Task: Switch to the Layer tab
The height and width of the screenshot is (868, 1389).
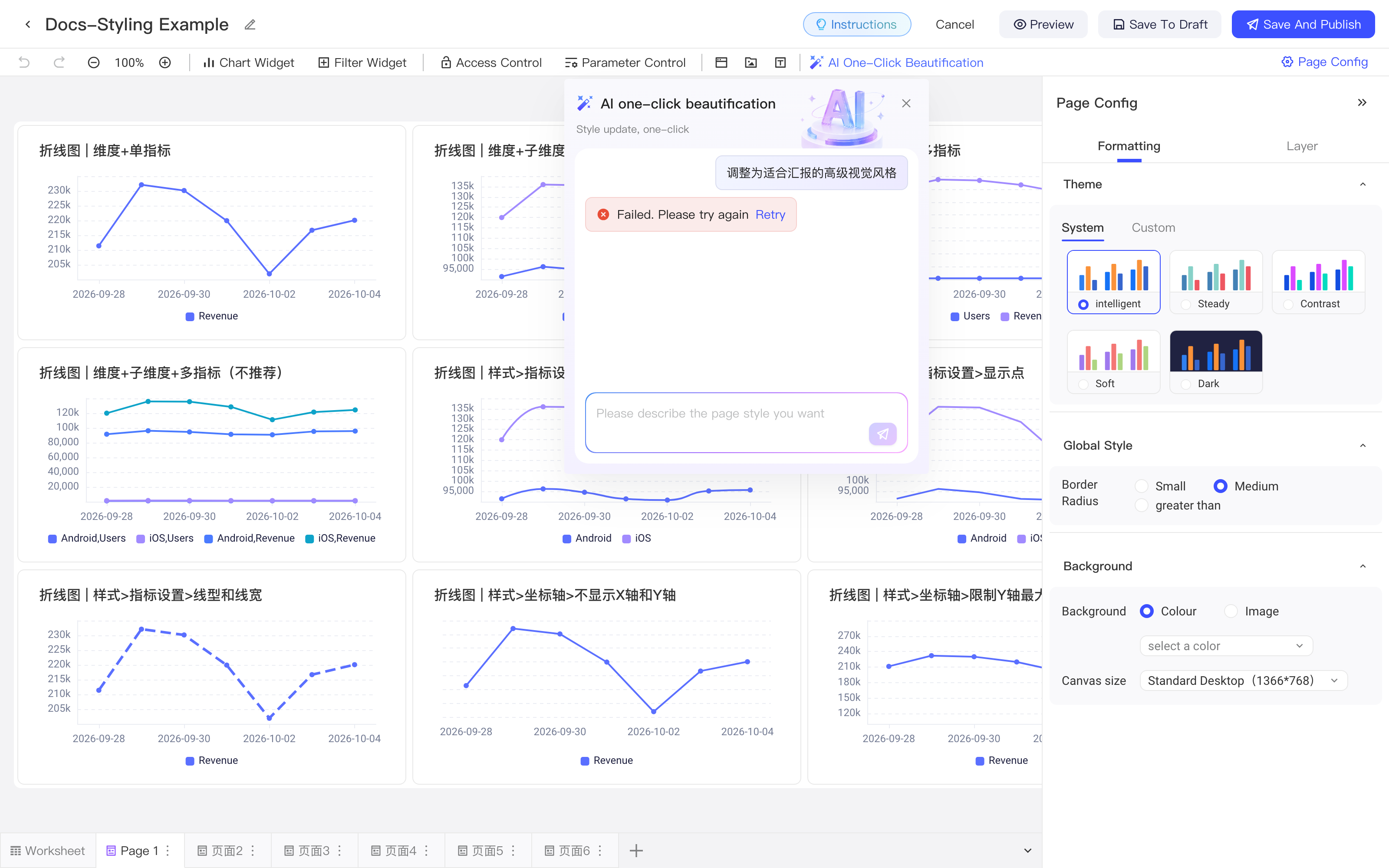Action: [x=1301, y=146]
